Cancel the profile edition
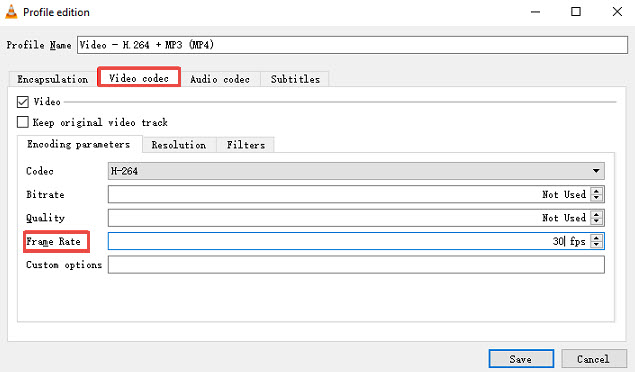Screen dimensions: 635x372 pos(593,359)
